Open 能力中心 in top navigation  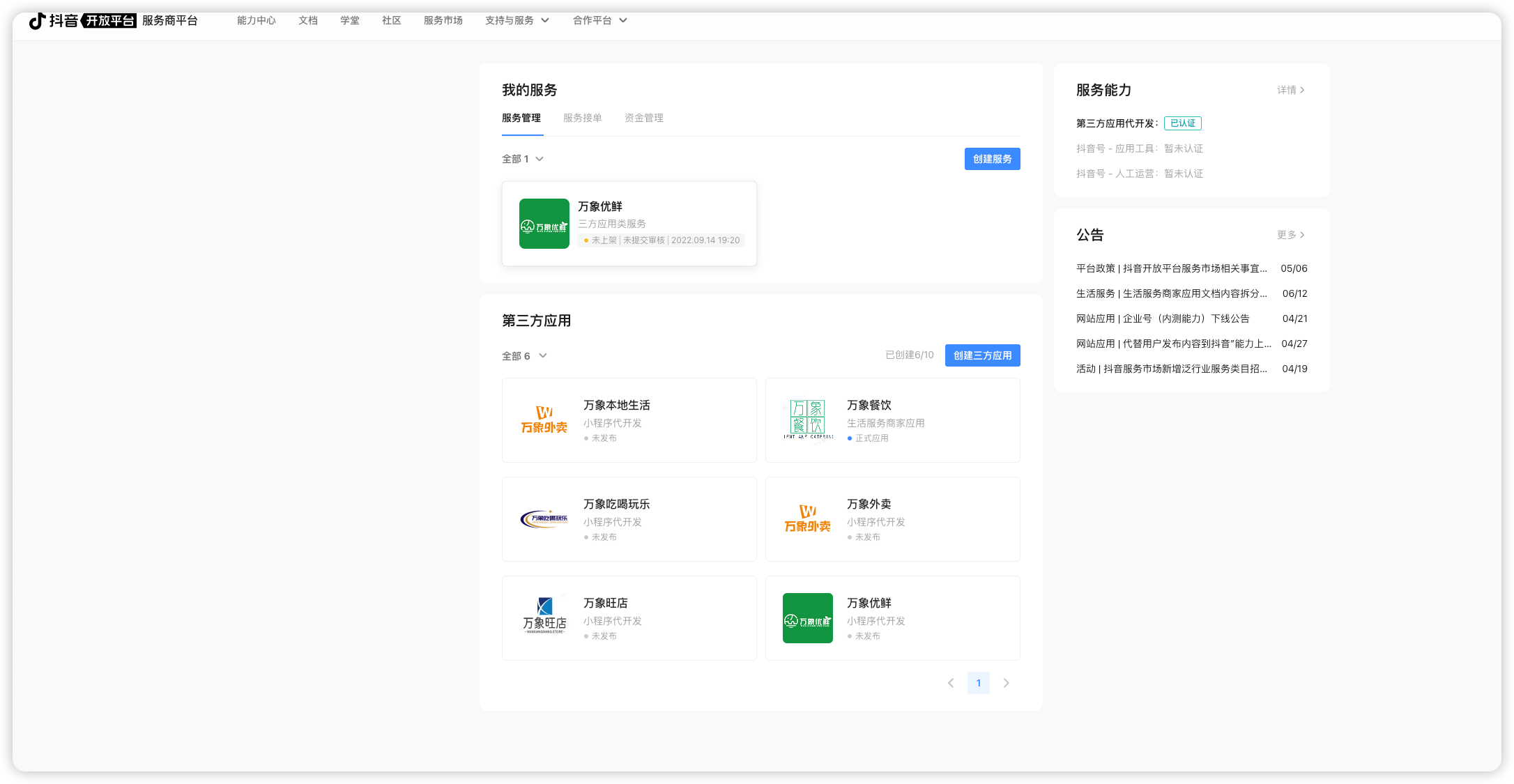[257, 20]
